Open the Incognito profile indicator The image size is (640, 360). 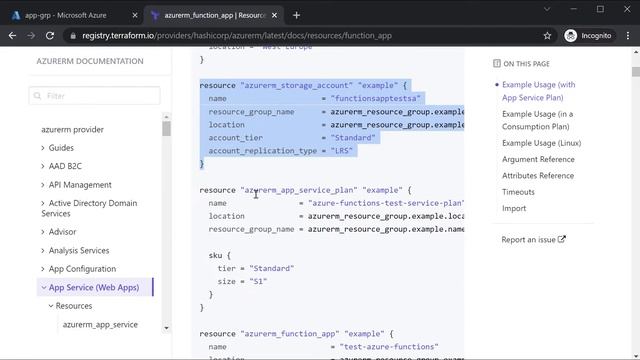pos(588,36)
